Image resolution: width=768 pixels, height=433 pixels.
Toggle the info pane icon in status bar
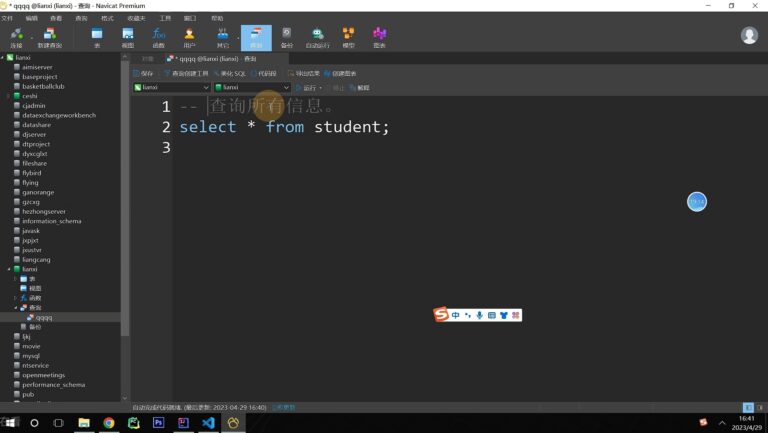(x=748, y=408)
